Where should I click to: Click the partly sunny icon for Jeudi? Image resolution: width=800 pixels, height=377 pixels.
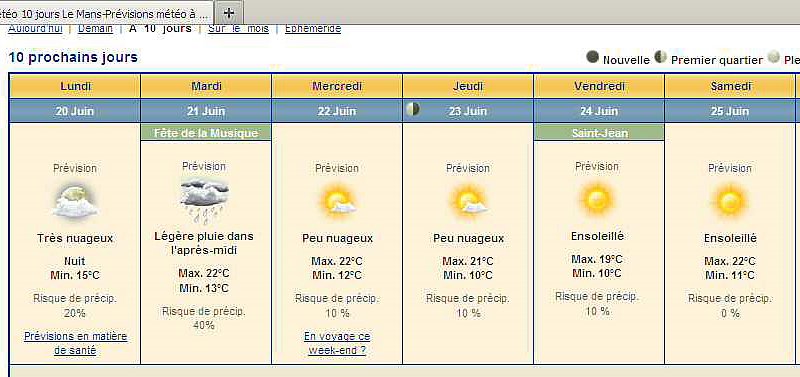coord(468,201)
